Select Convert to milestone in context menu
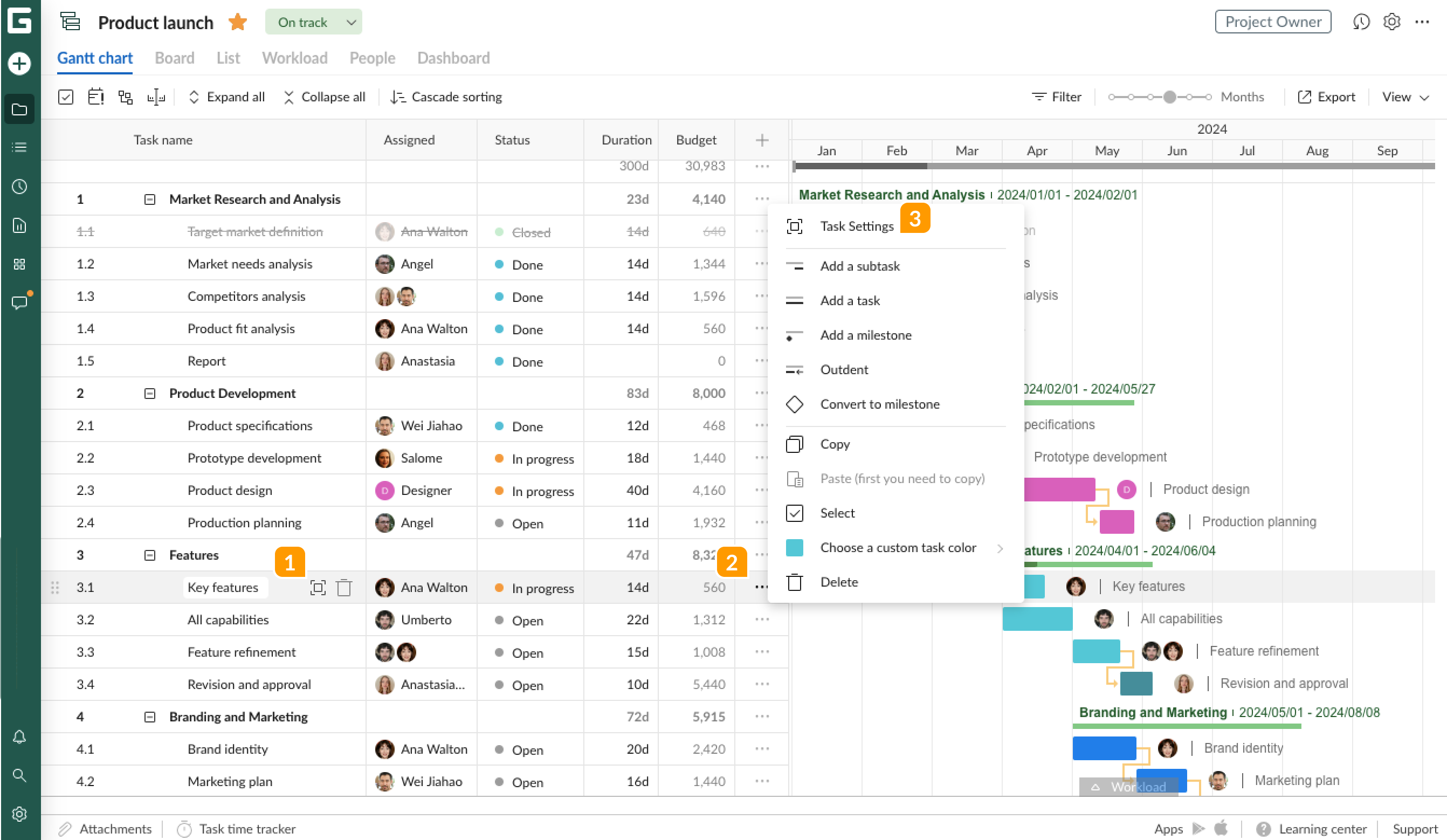The width and height of the screenshot is (1447, 840). tap(880, 404)
